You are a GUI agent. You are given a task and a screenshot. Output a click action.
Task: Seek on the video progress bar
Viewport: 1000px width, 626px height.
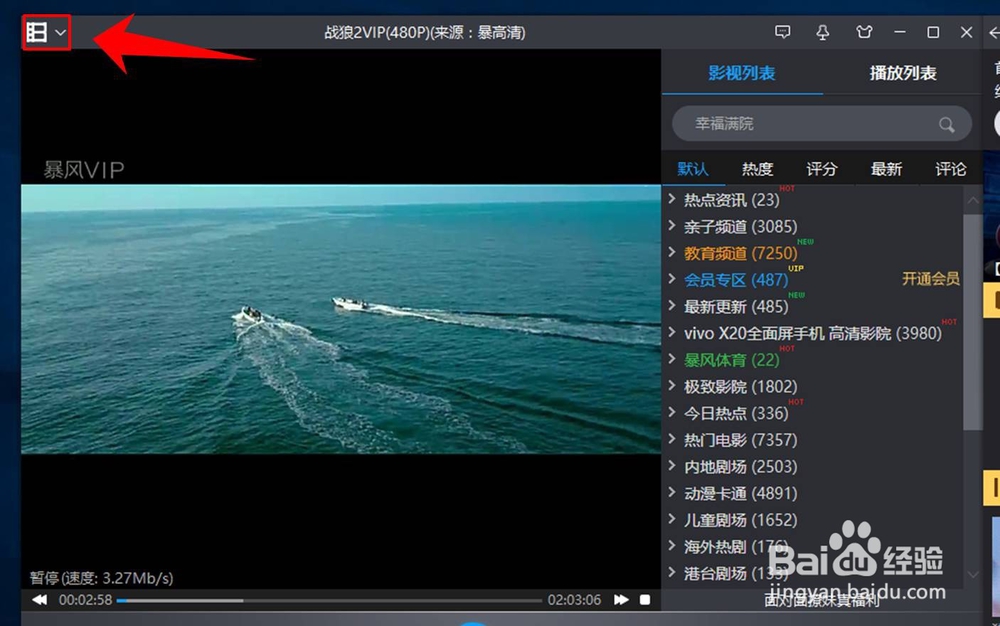[329, 601]
